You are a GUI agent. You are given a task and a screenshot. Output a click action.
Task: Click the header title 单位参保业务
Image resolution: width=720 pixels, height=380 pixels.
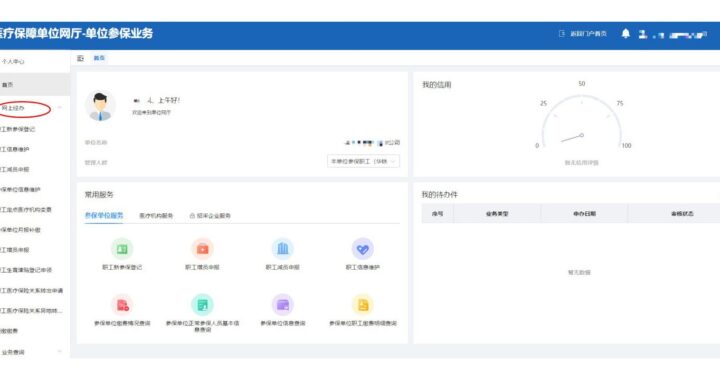tap(119, 34)
